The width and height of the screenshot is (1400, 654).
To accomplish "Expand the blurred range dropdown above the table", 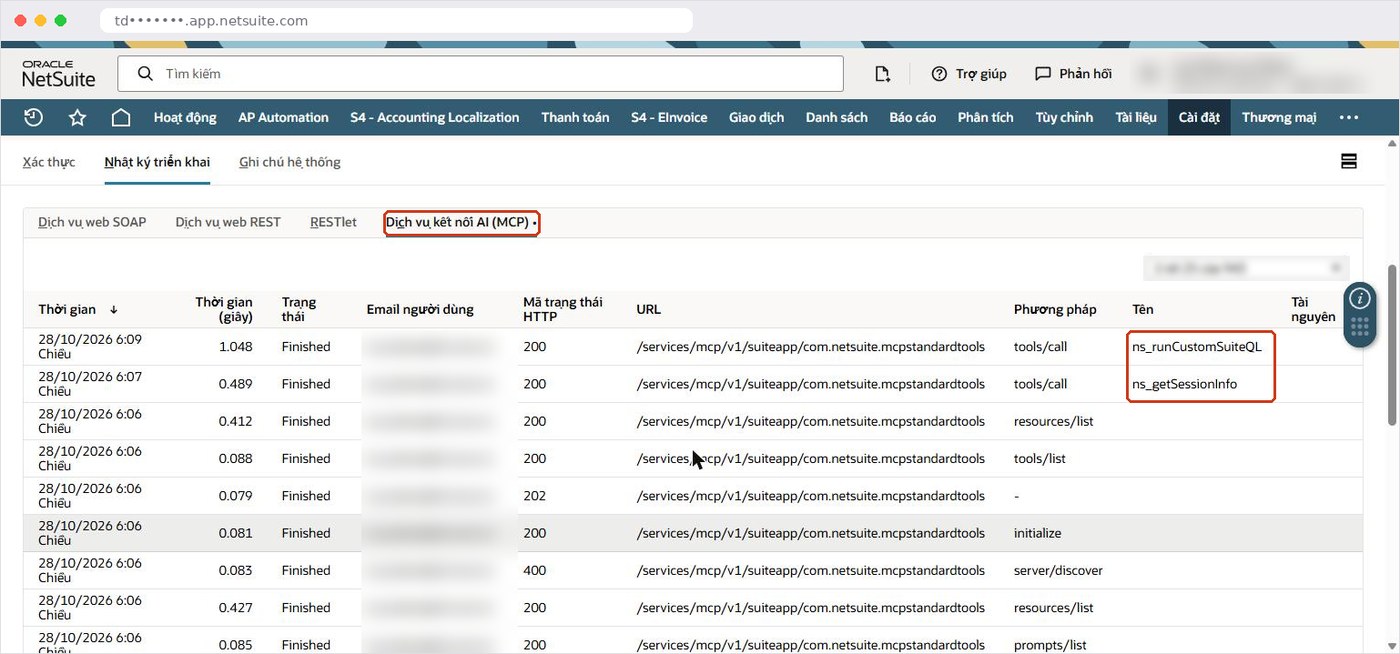I will coord(1247,268).
